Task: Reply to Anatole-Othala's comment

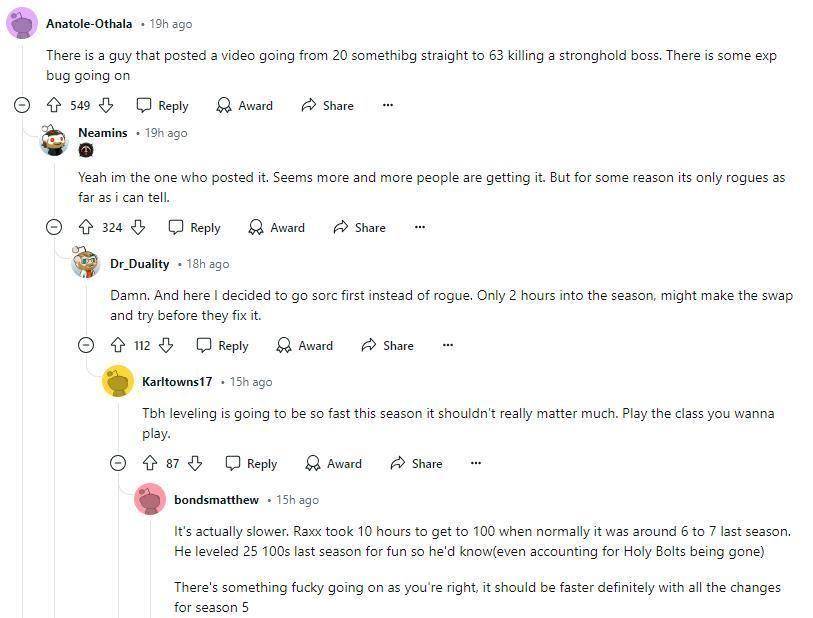Action: 162,105
